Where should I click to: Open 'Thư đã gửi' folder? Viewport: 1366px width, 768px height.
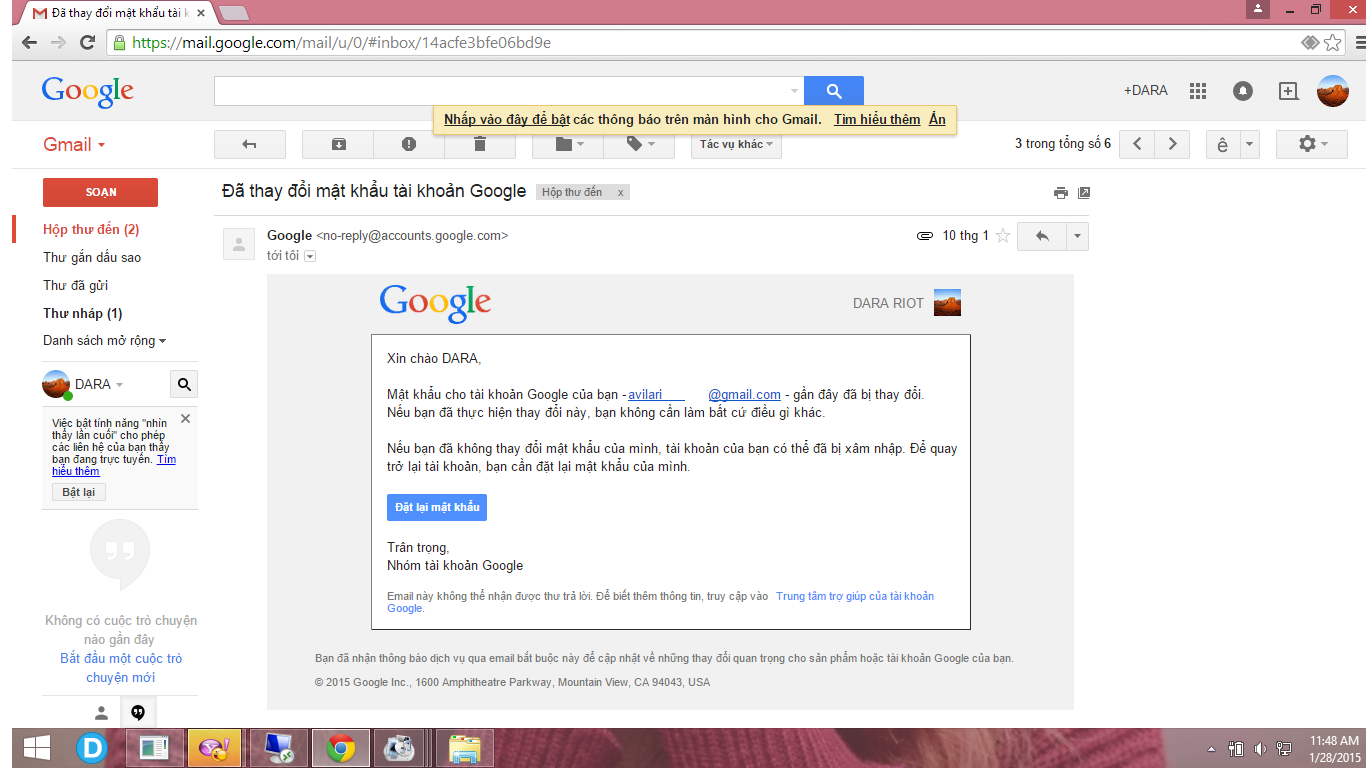[x=75, y=286]
